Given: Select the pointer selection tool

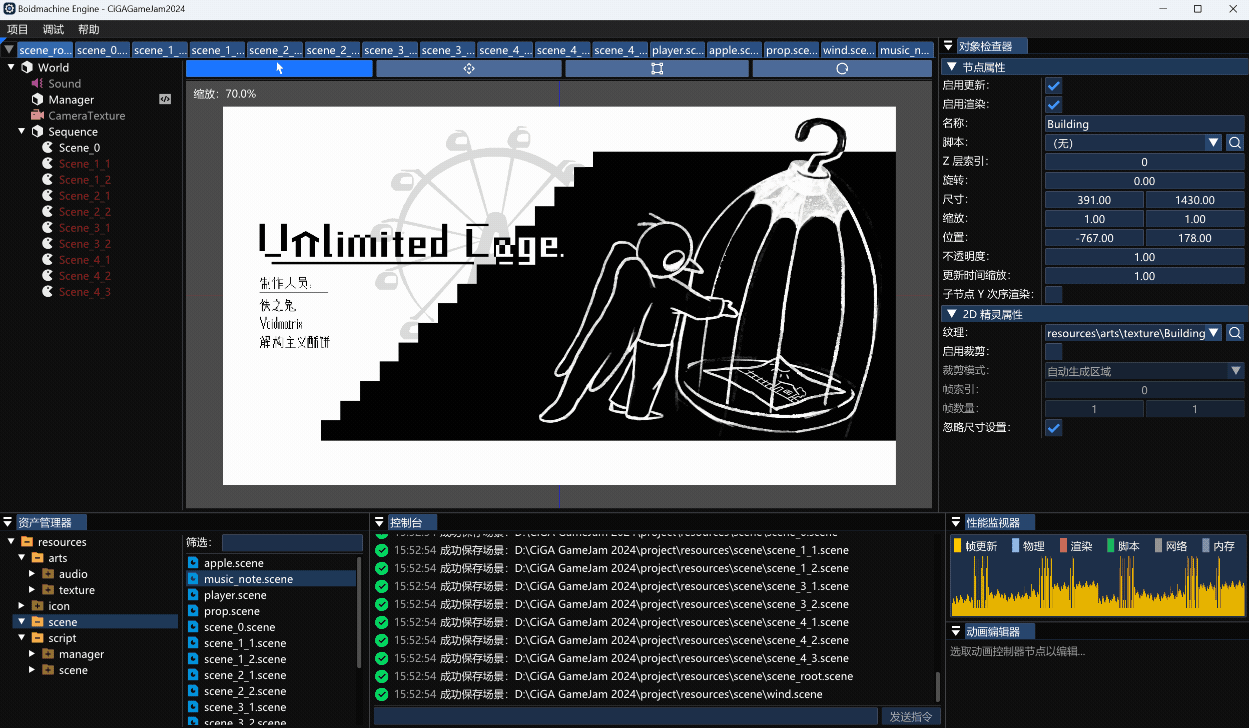Looking at the screenshot, I should click(x=277, y=68).
